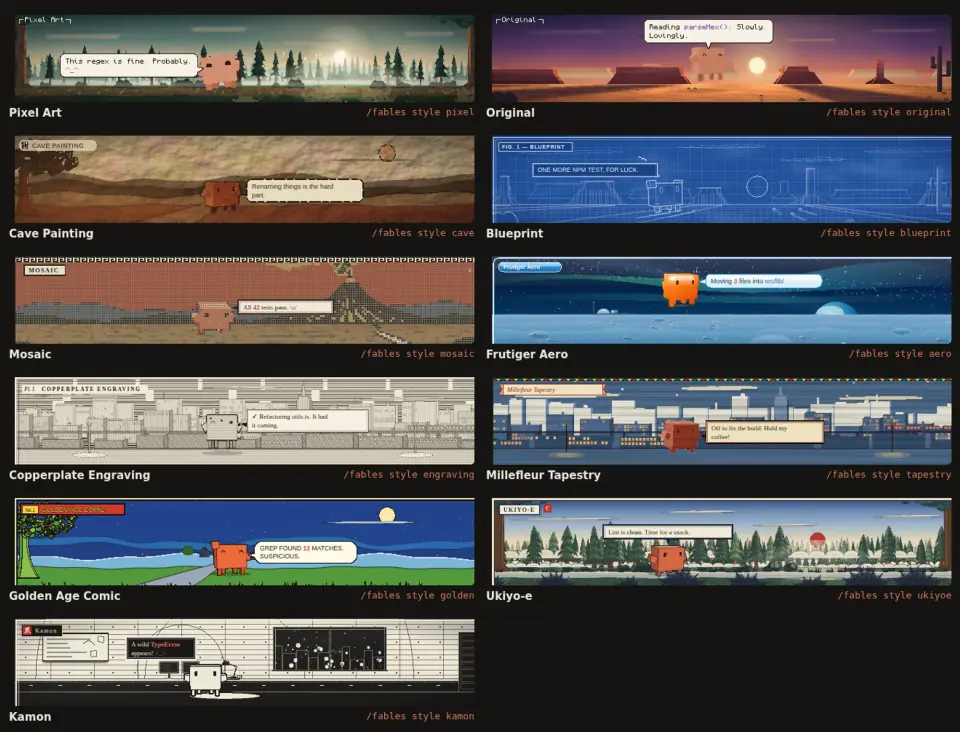Click the 'Pixel Art' title caption
Image resolution: width=960 pixels, height=732 pixels.
(35, 113)
